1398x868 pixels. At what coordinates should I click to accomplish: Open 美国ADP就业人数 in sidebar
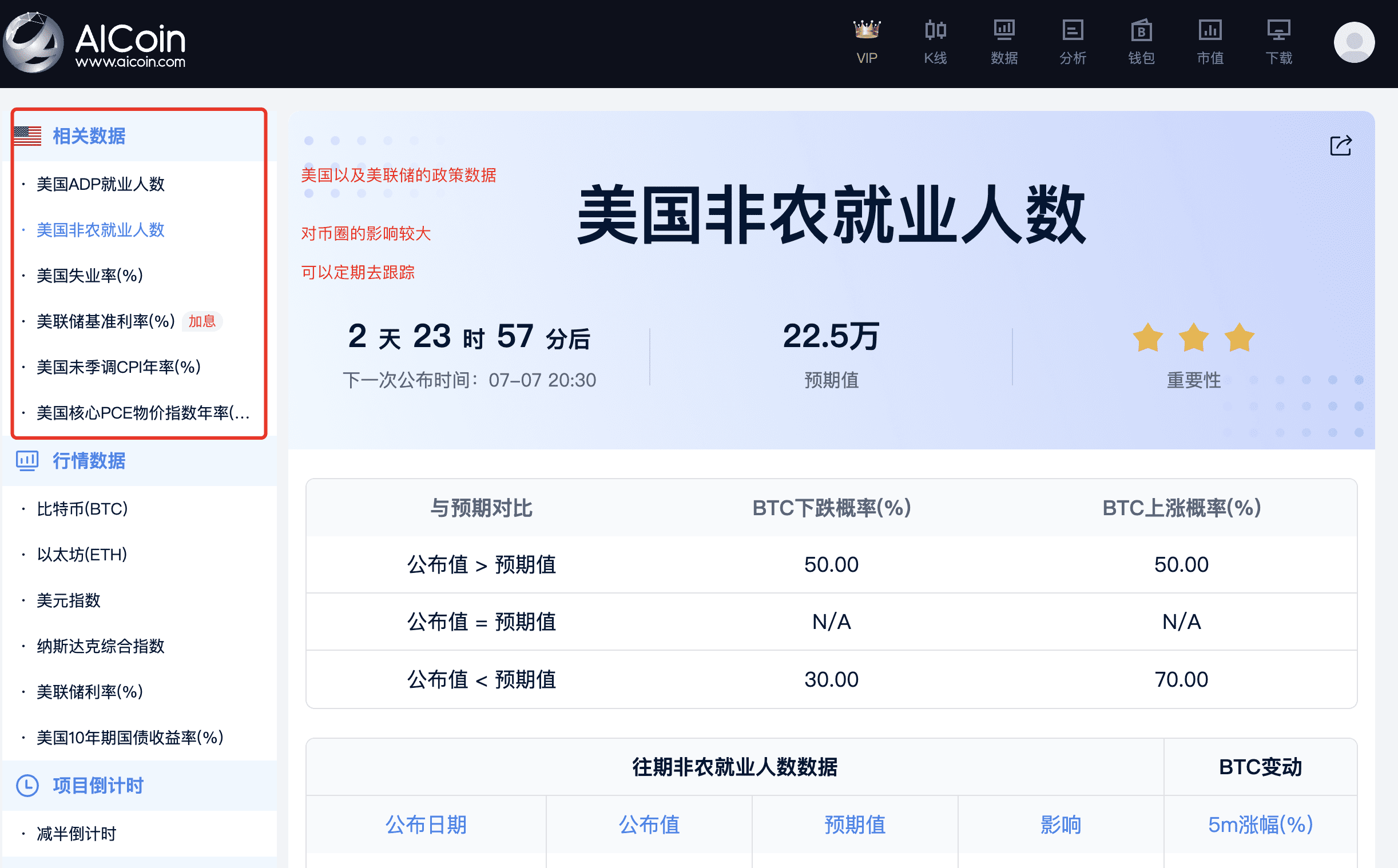(101, 184)
